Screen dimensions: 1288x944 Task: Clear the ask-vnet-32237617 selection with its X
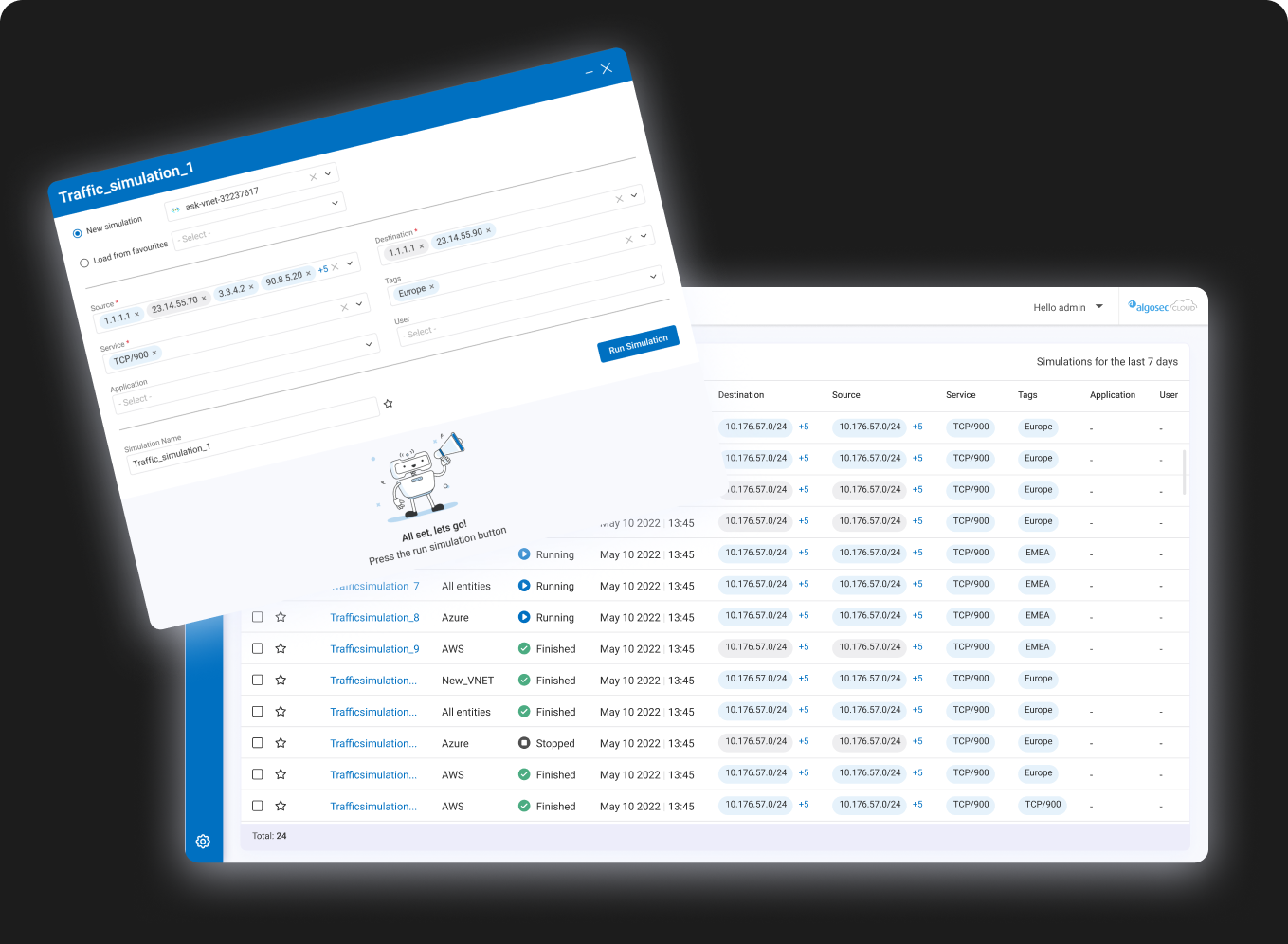(314, 177)
